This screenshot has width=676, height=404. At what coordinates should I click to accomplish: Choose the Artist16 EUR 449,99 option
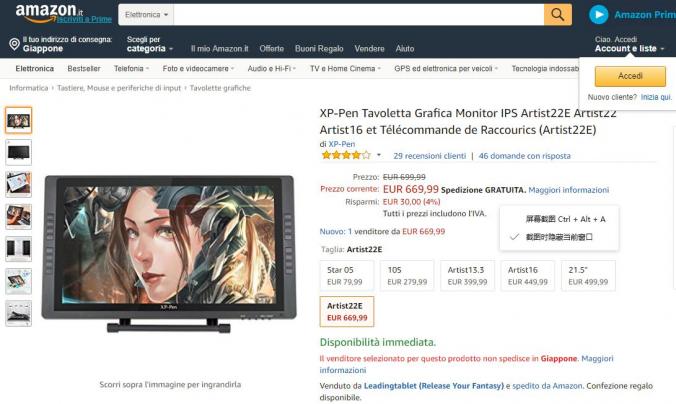(x=528, y=276)
